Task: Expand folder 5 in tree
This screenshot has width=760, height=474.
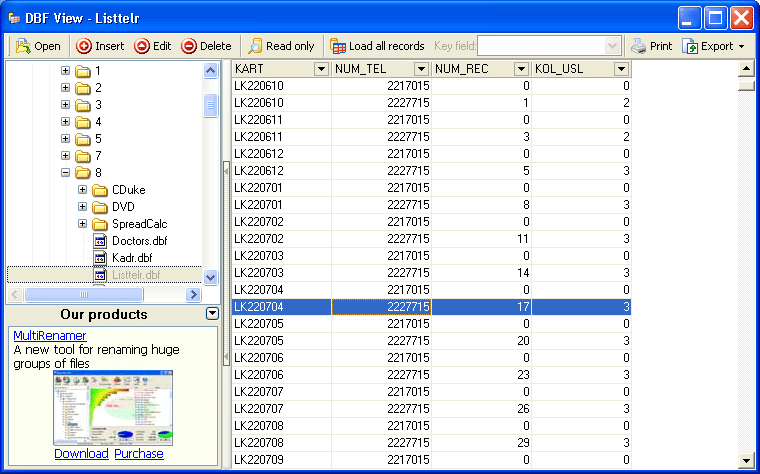Action: pyautogui.click(x=65, y=139)
